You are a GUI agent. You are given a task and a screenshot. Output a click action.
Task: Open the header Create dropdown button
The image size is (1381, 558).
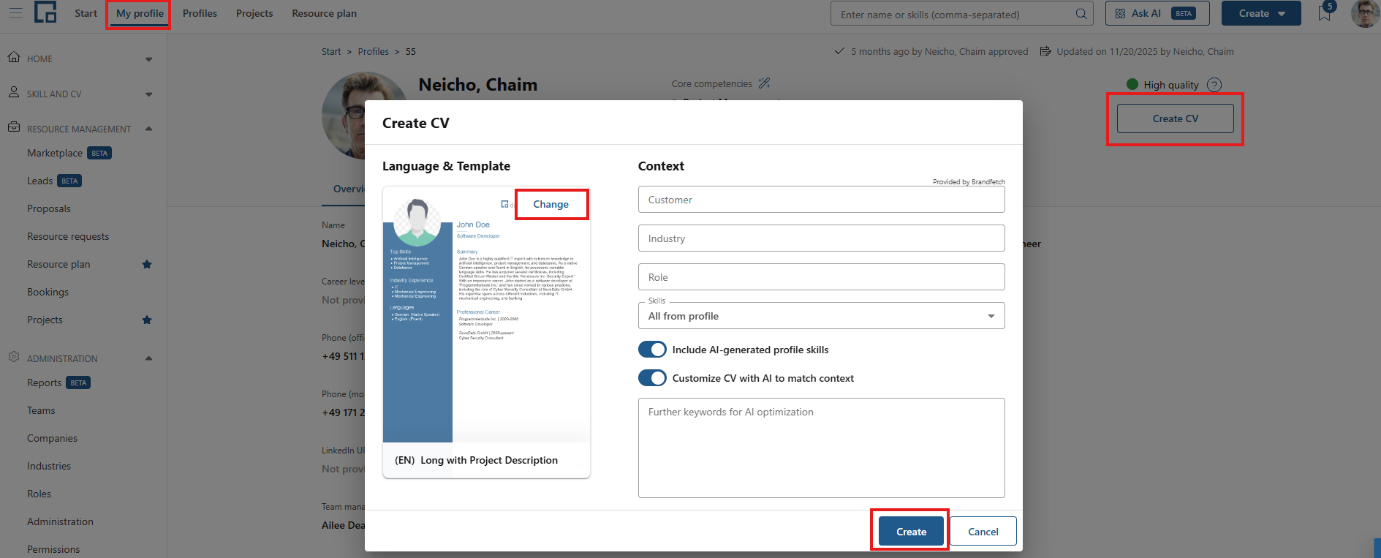coord(1261,14)
